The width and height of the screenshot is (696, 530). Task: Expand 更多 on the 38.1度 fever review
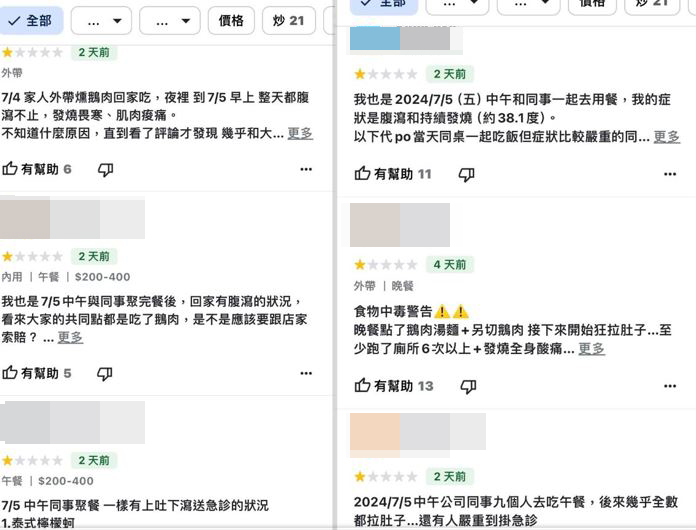point(666,137)
